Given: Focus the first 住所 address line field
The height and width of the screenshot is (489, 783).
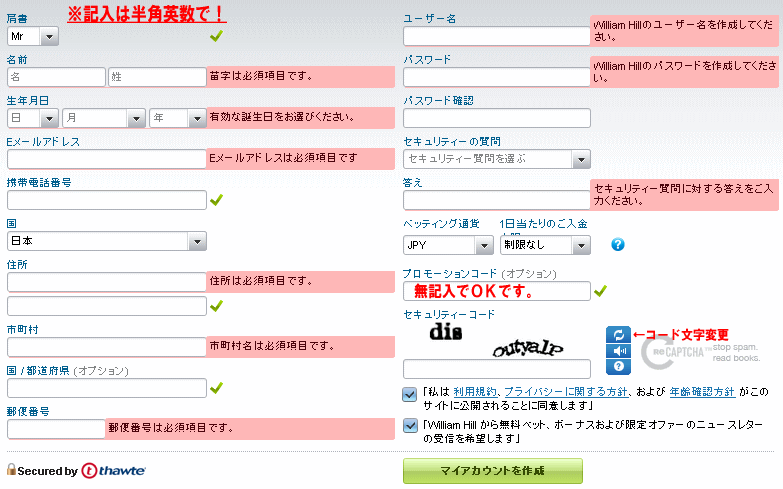Looking at the screenshot, I should [x=107, y=282].
